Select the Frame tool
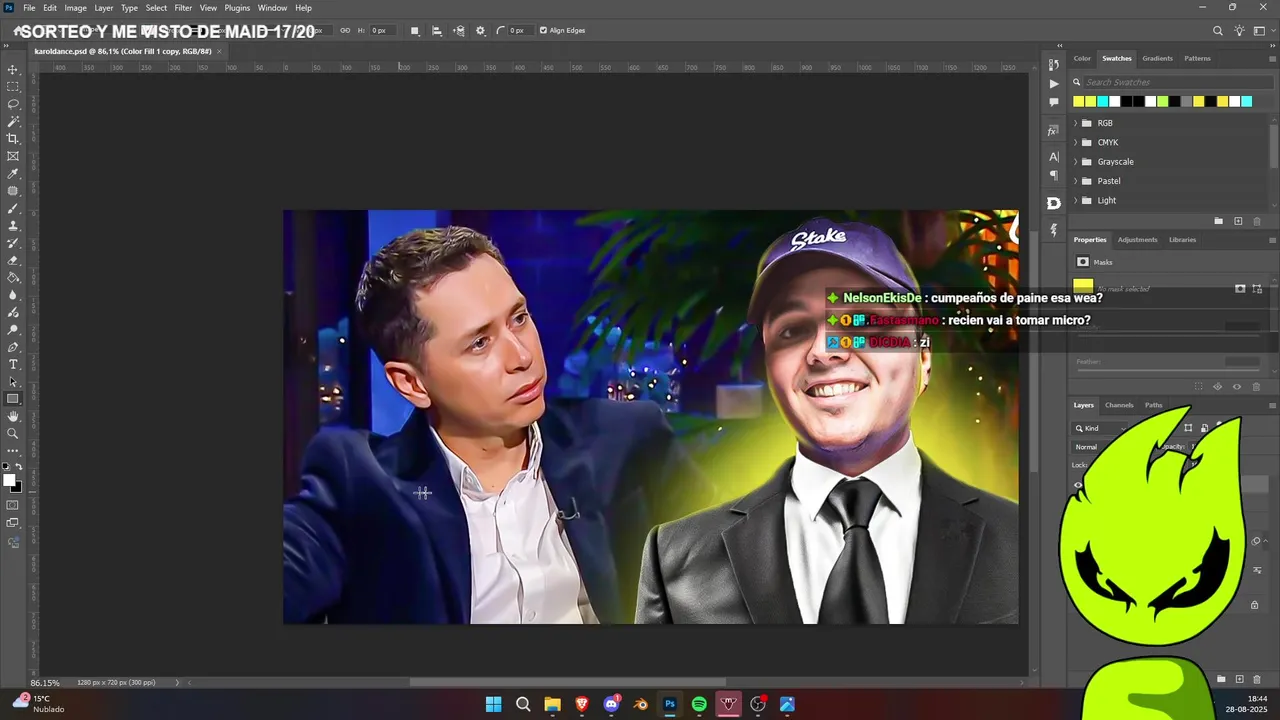Screen dimensions: 1280x720 (13, 156)
